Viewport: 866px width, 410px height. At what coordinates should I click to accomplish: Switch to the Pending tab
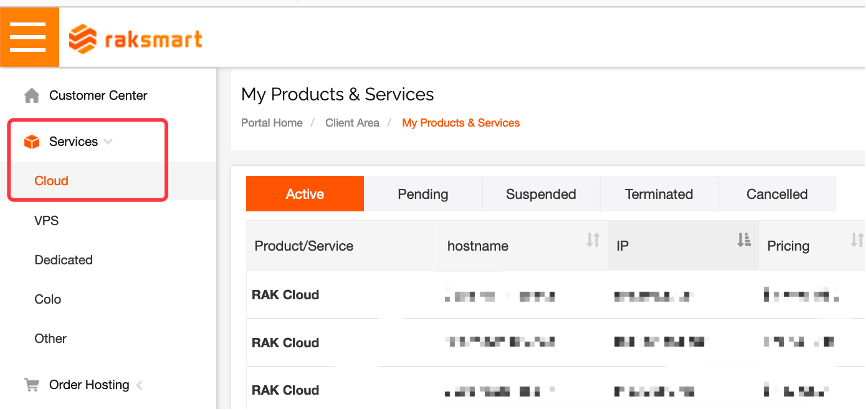(423, 194)
